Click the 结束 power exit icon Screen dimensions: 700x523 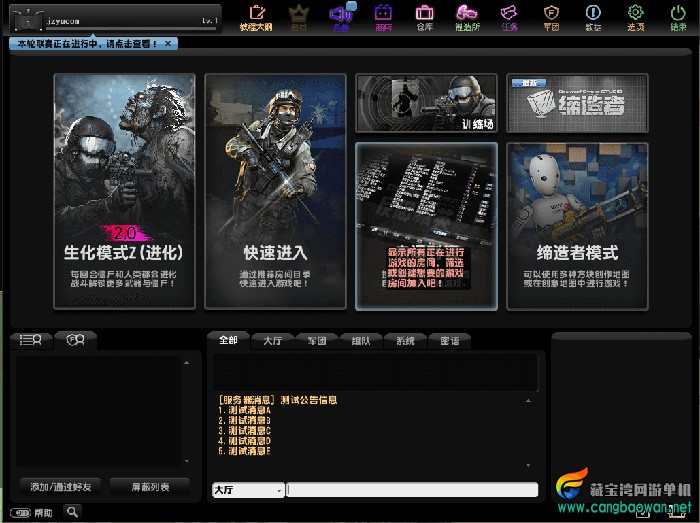[x=677, y=17]
